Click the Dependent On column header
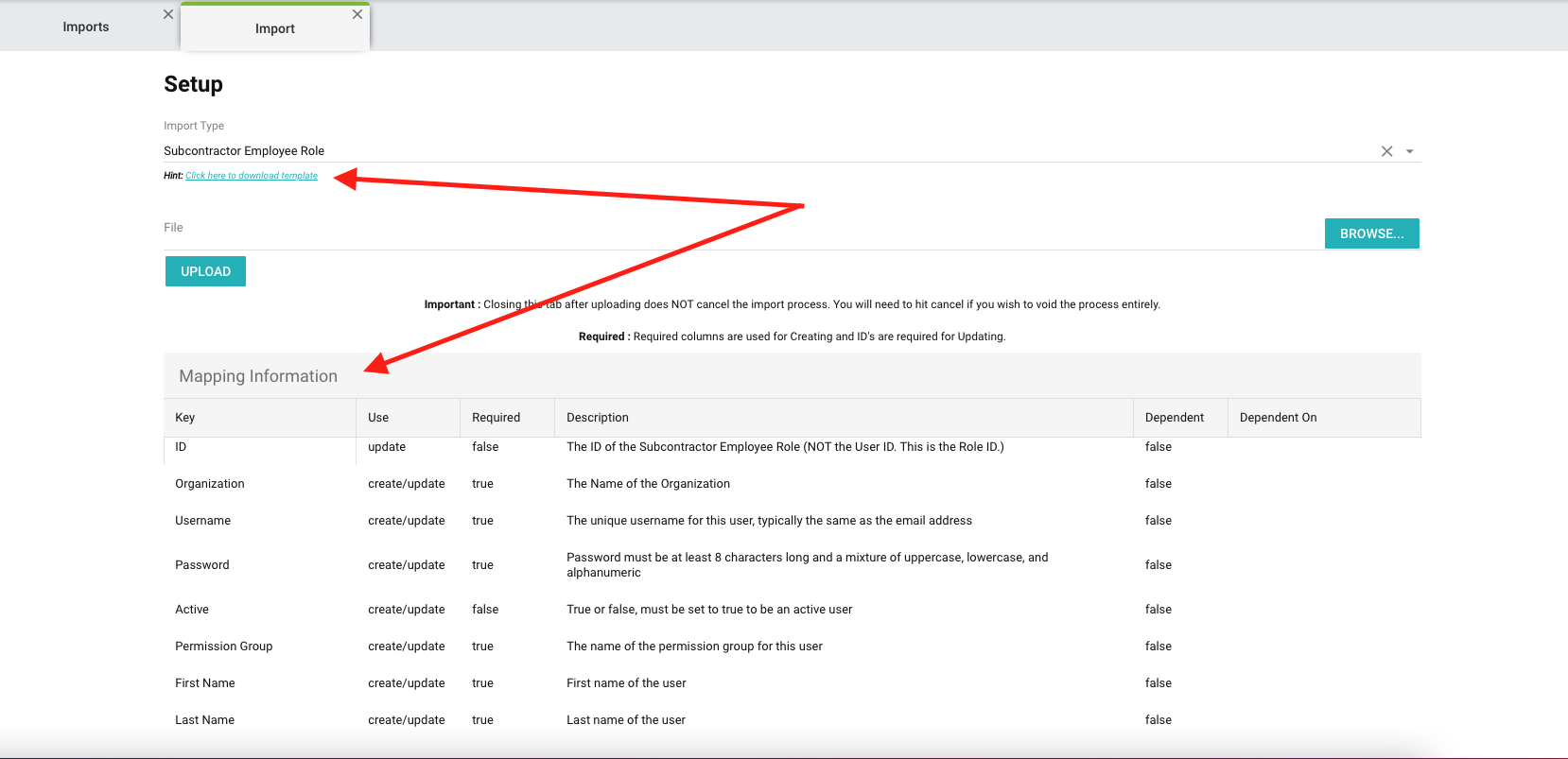1568x759 pixels. [1278, 418]
